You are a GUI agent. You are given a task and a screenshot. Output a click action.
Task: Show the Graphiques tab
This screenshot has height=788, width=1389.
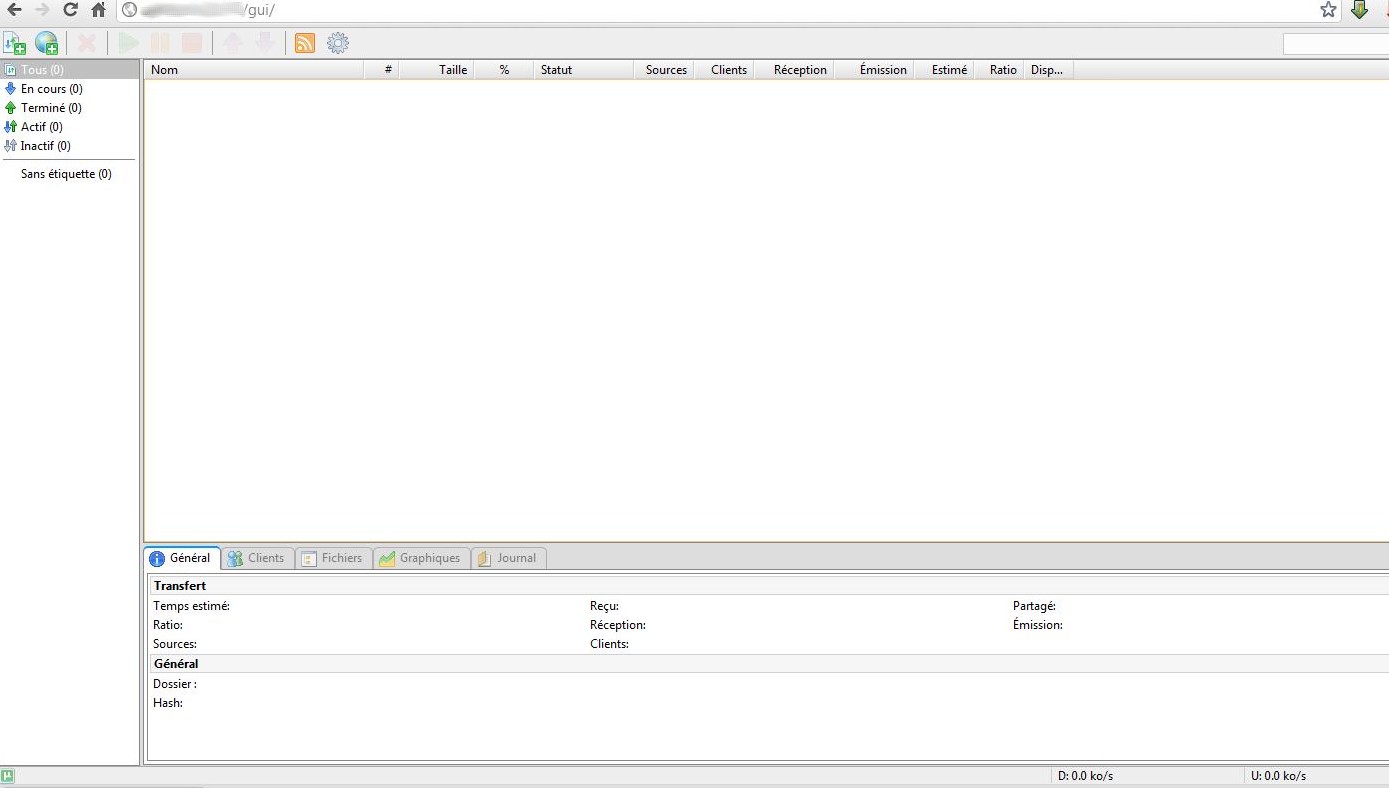(x=421, y=558)
